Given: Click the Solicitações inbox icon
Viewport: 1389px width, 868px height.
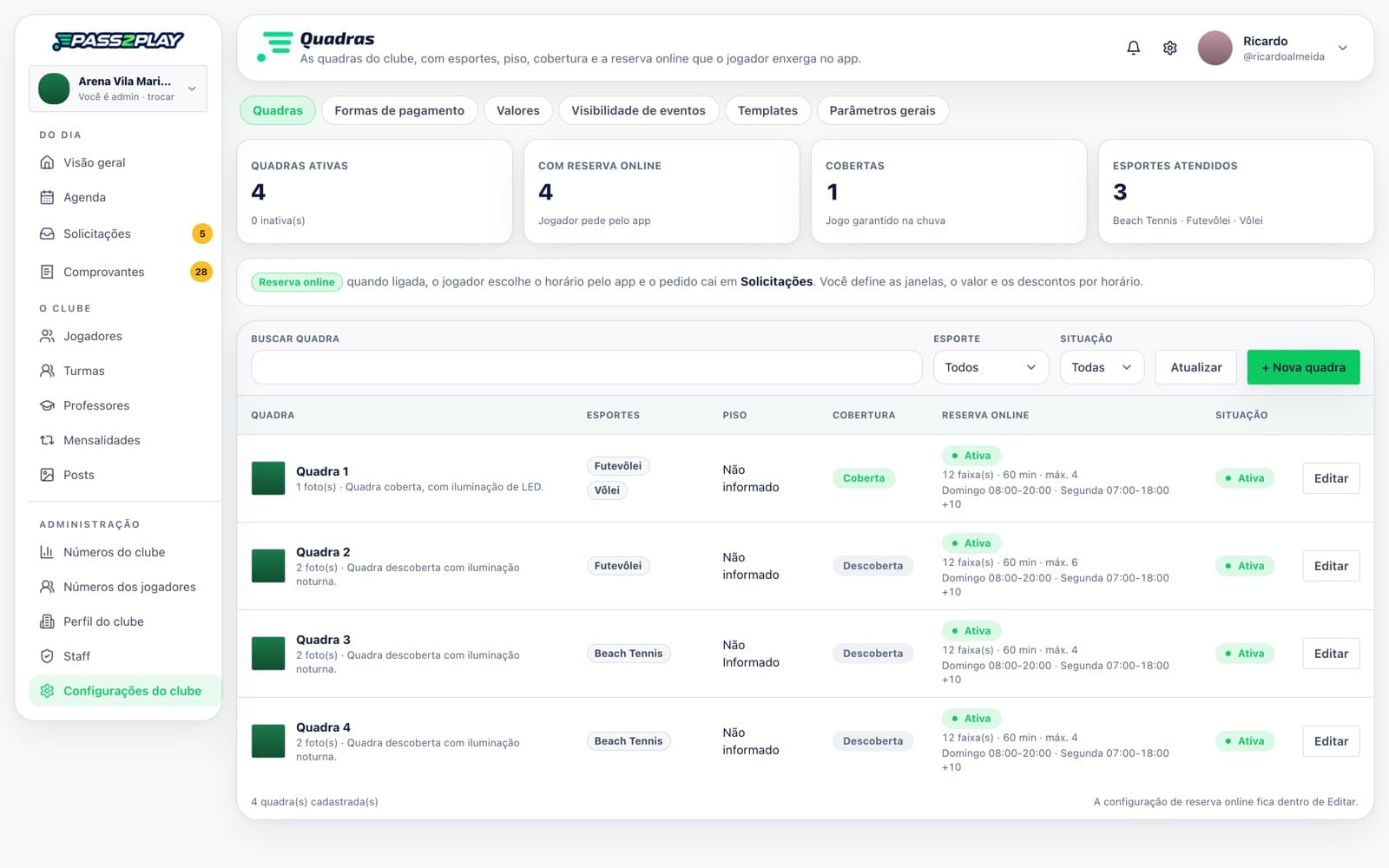Looking at the screenshot, I should (x=47, y=233).
